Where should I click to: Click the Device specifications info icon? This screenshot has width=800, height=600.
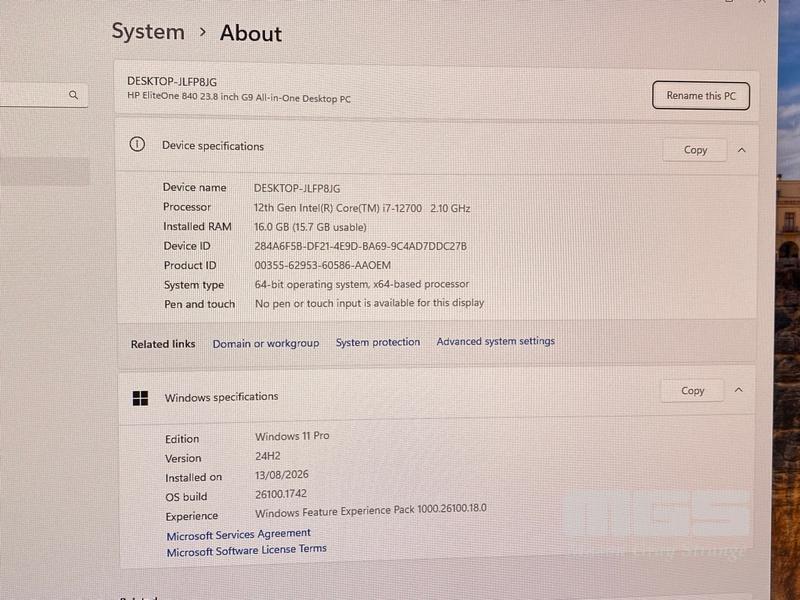[137, 144]
